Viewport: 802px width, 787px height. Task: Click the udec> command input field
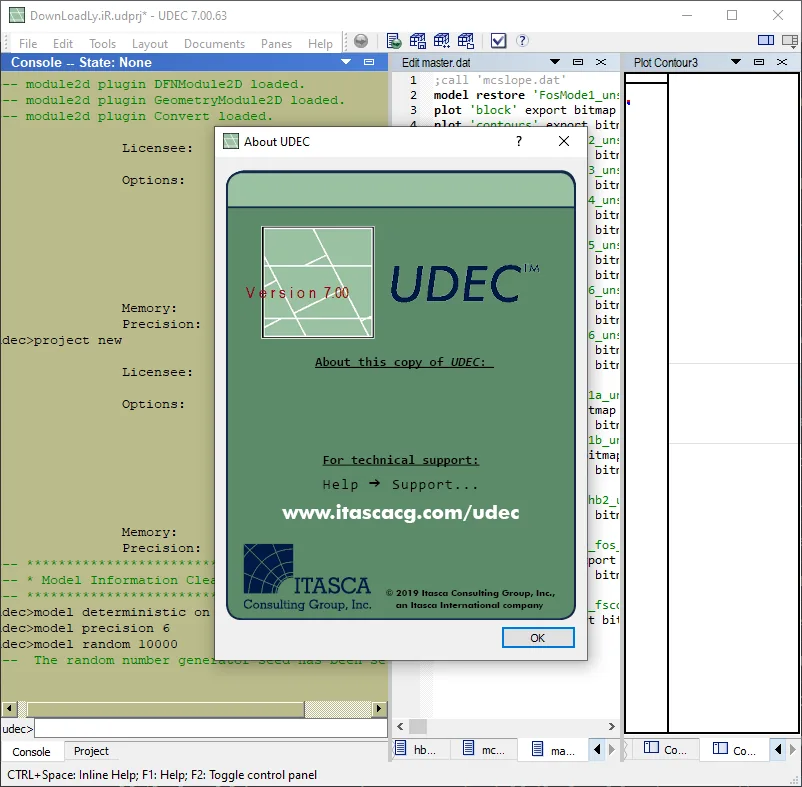211,728
